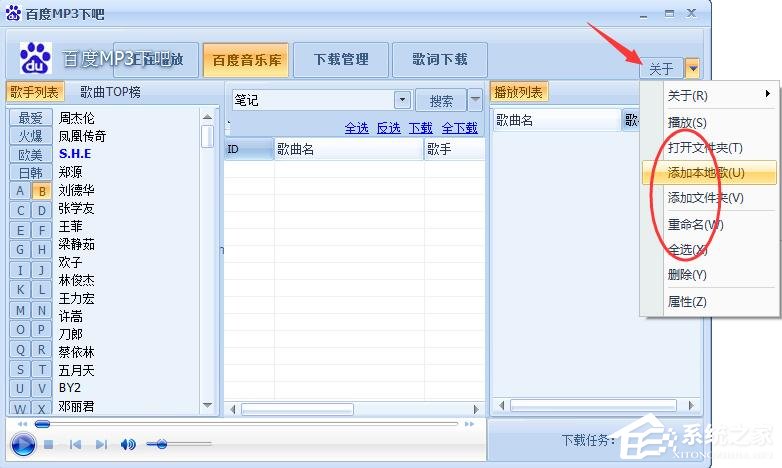Click search results horizontal scroll right arrow
The image size is (782, 468).
[x=476, y=410]
